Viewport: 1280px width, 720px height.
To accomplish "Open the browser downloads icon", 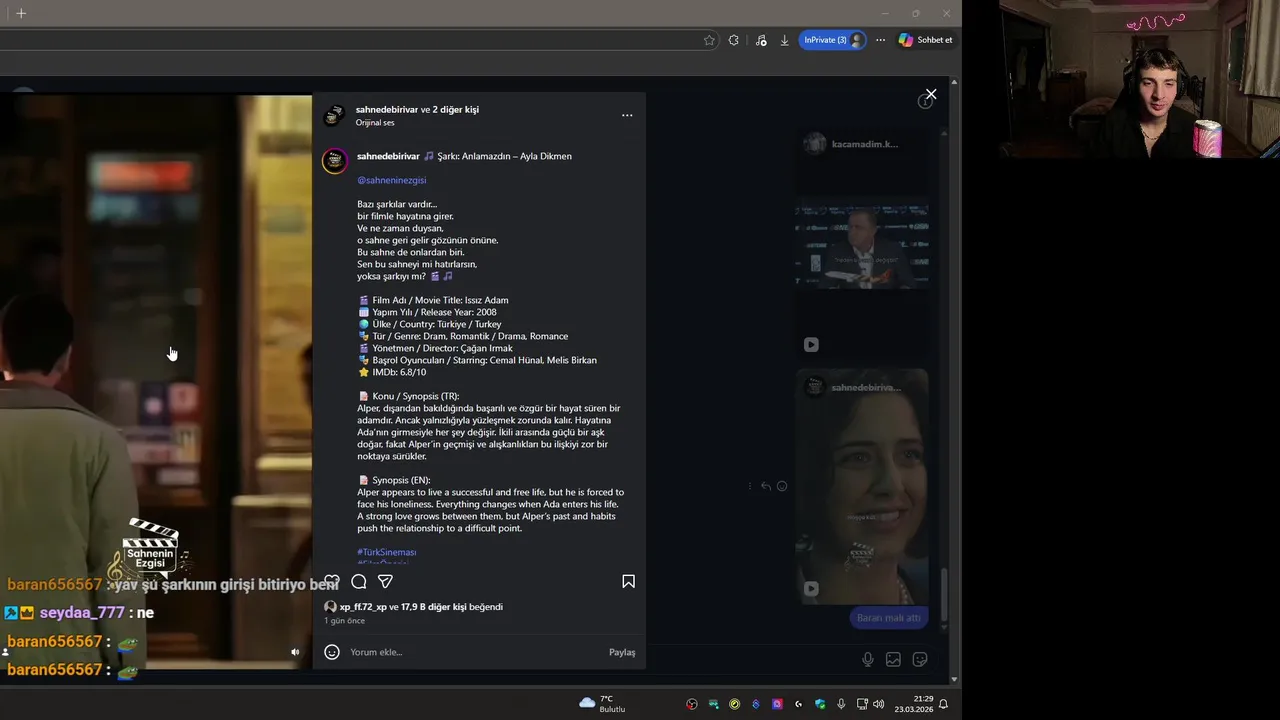I will (785, 40).
